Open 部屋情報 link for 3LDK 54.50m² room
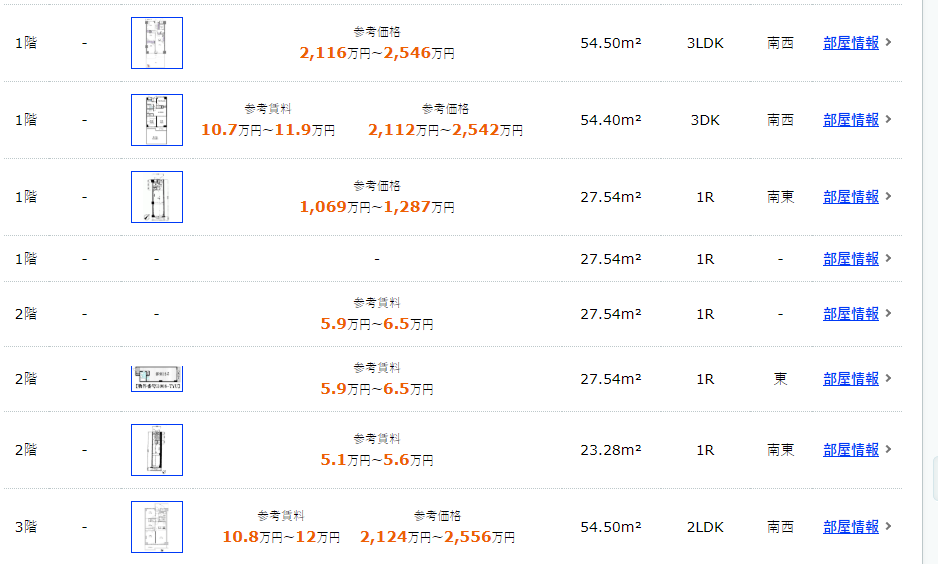The image size is (938, 564). point(851,43)
